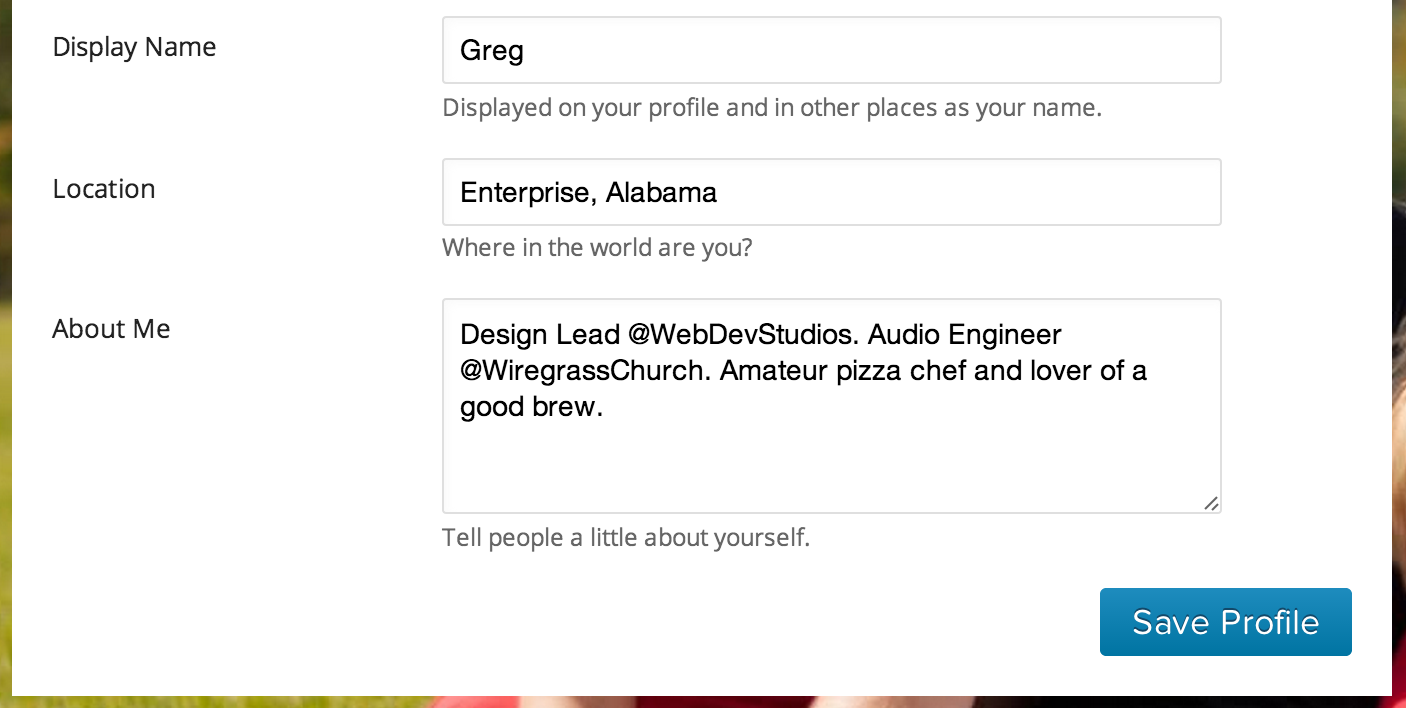
Task: Click on "@WiregrassChurch" in the bio text
Action: [x=585, y=371]
